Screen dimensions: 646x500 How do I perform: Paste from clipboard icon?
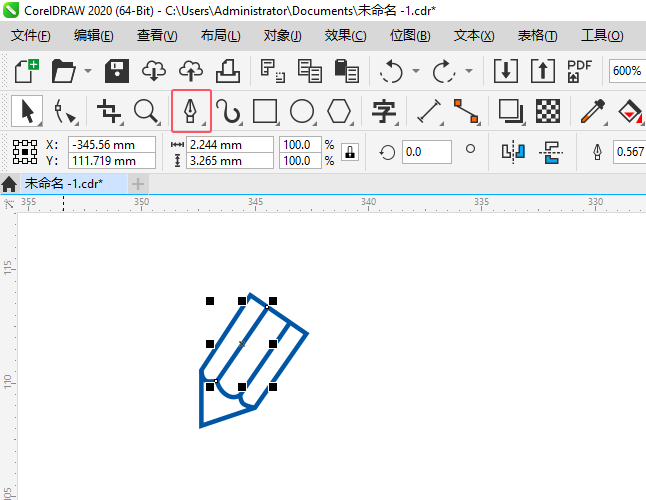point(346,71)
